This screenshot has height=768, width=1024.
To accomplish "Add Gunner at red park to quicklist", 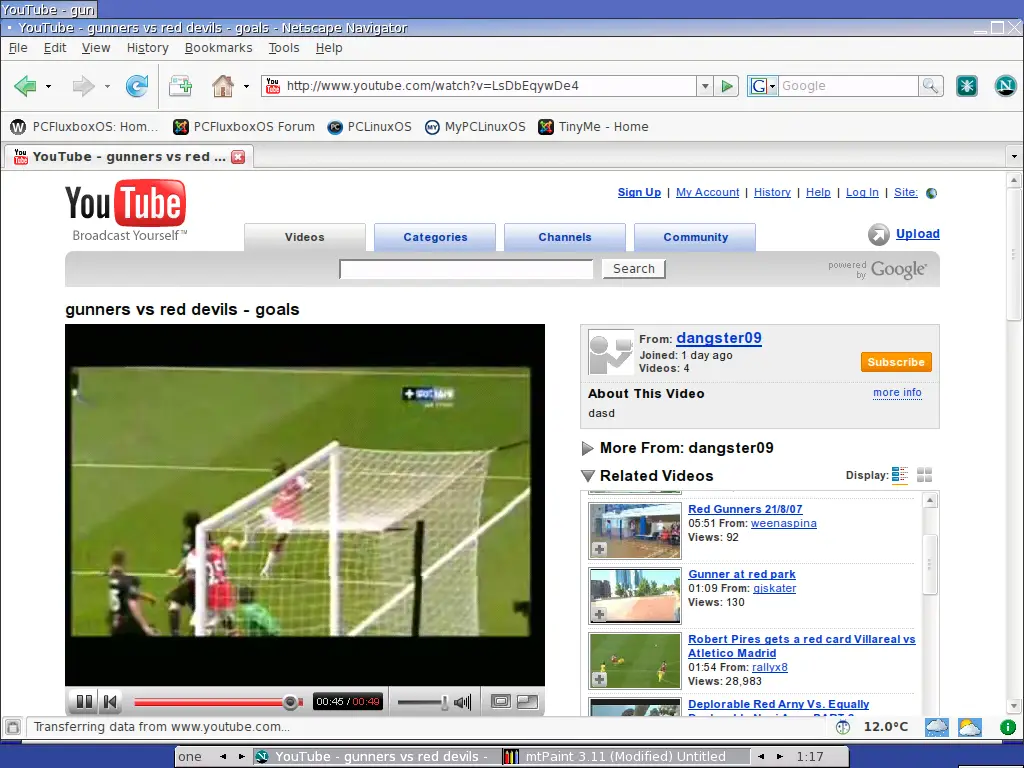I will pos(599,614).
